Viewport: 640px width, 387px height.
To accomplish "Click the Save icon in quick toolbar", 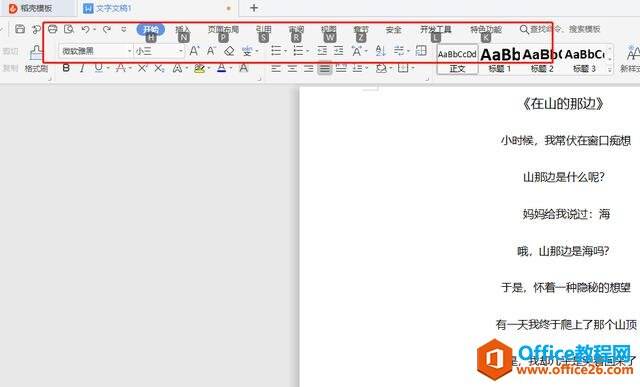I will tap(20, 29).
